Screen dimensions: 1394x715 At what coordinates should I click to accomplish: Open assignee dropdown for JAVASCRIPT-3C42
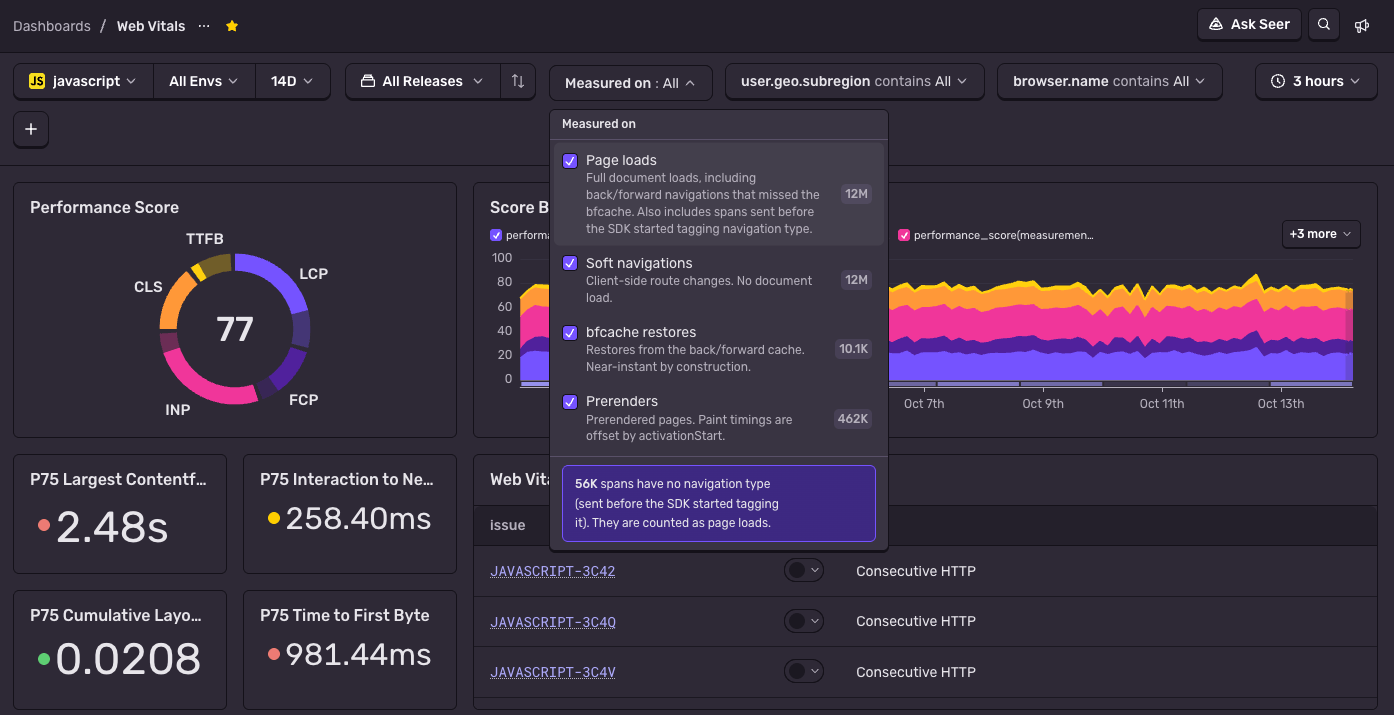point(804,569)
